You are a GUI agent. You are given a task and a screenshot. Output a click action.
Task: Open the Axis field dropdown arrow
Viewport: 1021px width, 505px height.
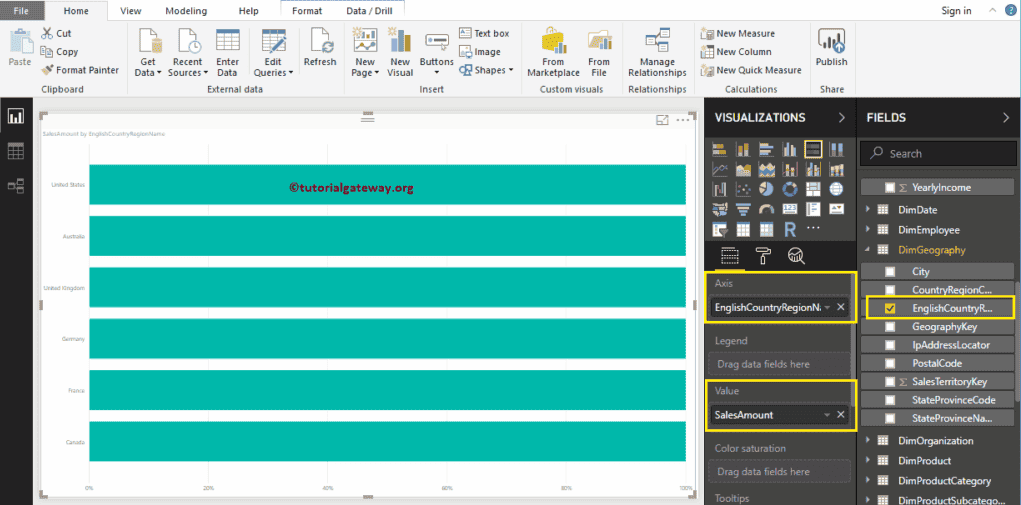point(827,307)
